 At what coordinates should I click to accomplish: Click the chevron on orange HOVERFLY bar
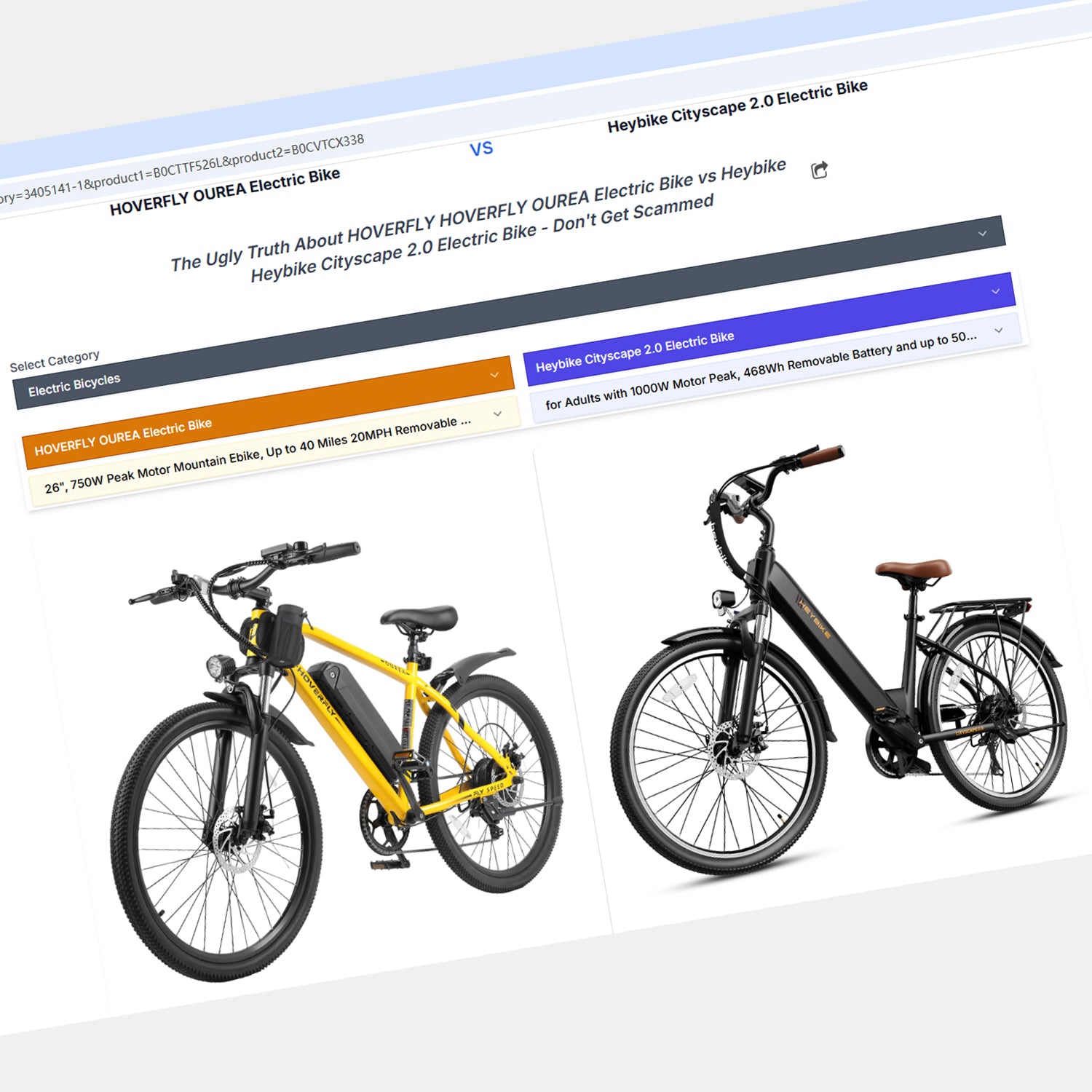point(494,375)
